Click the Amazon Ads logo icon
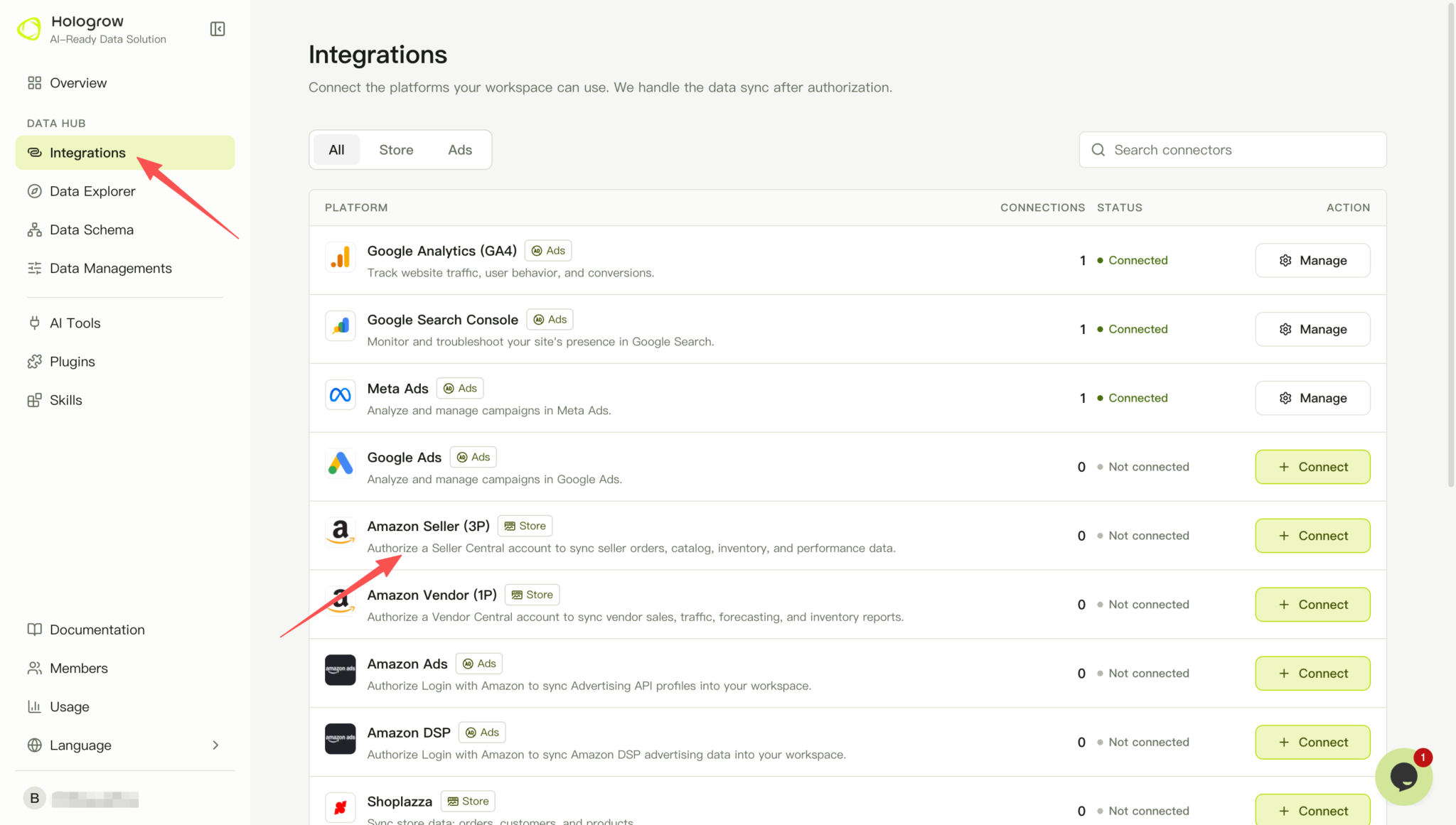The width and height of the screenshot is (1456, 825). coord(340,670)
